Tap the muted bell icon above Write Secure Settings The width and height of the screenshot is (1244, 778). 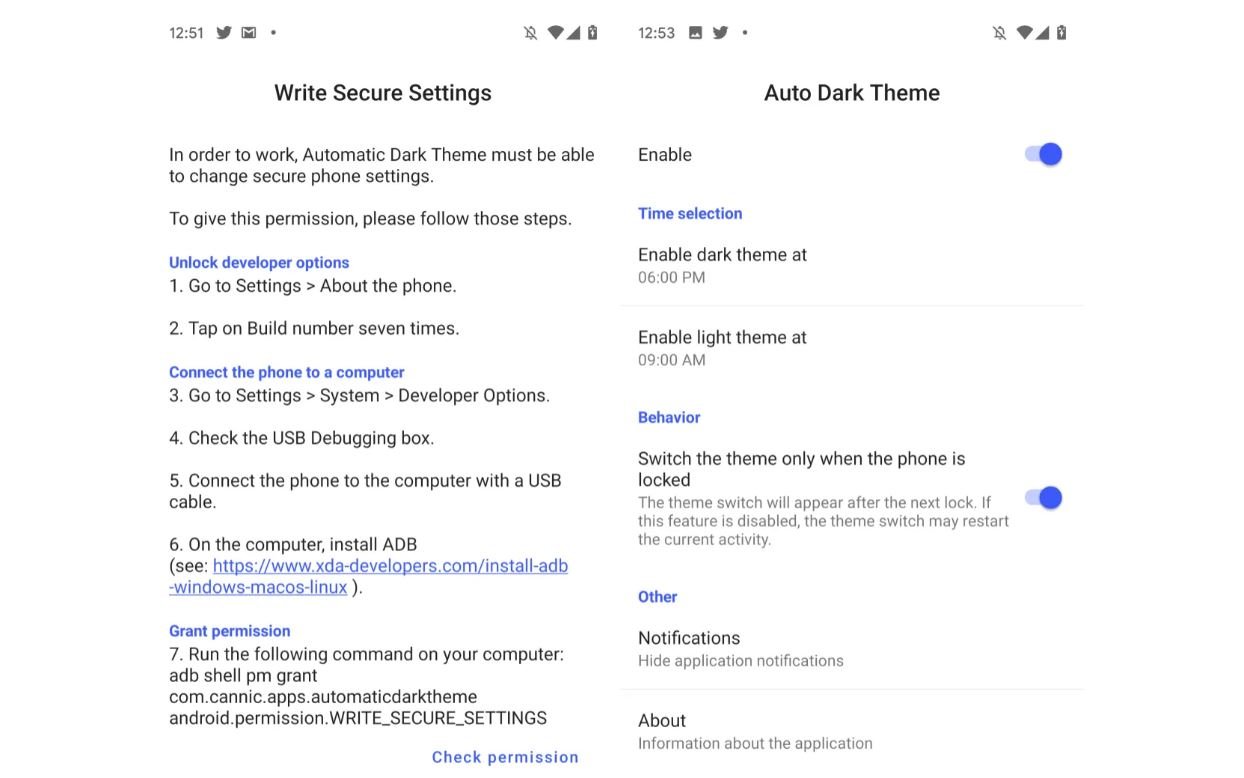(530, 33)
